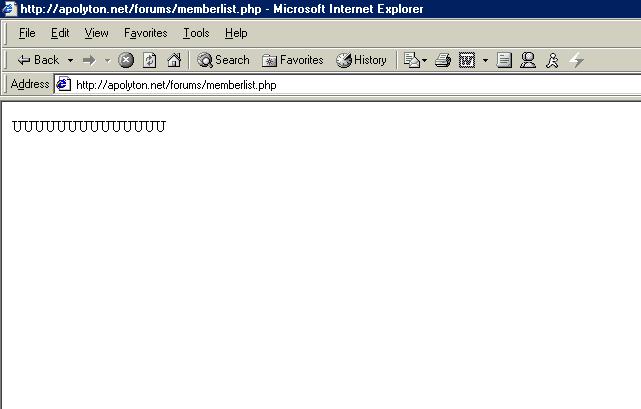Click the Edit with Word icon
Viewport: 641px width, 409px height.
pyautogui.click(x=467, y=60)
